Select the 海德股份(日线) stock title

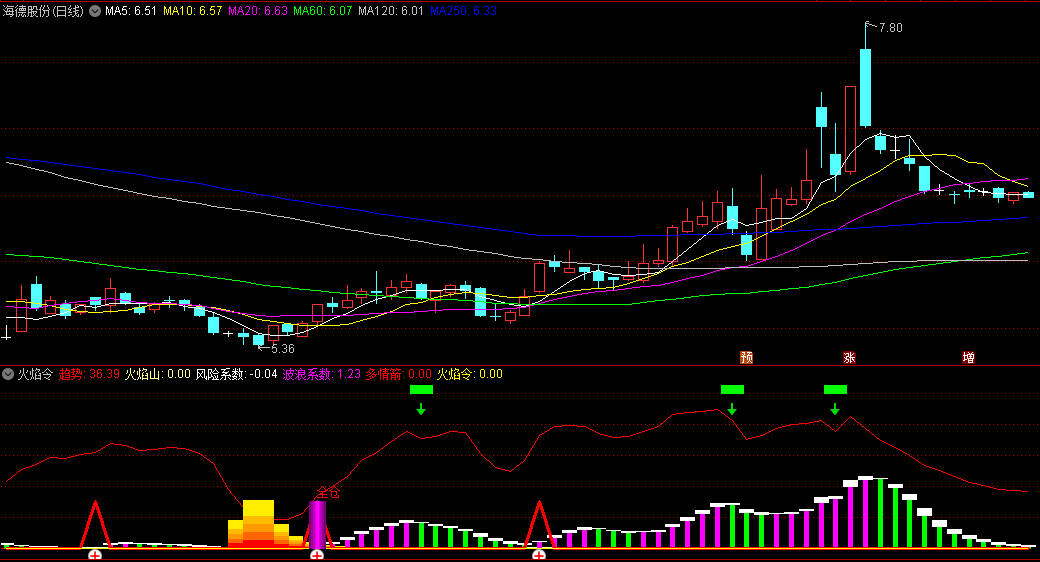point(43,11)
